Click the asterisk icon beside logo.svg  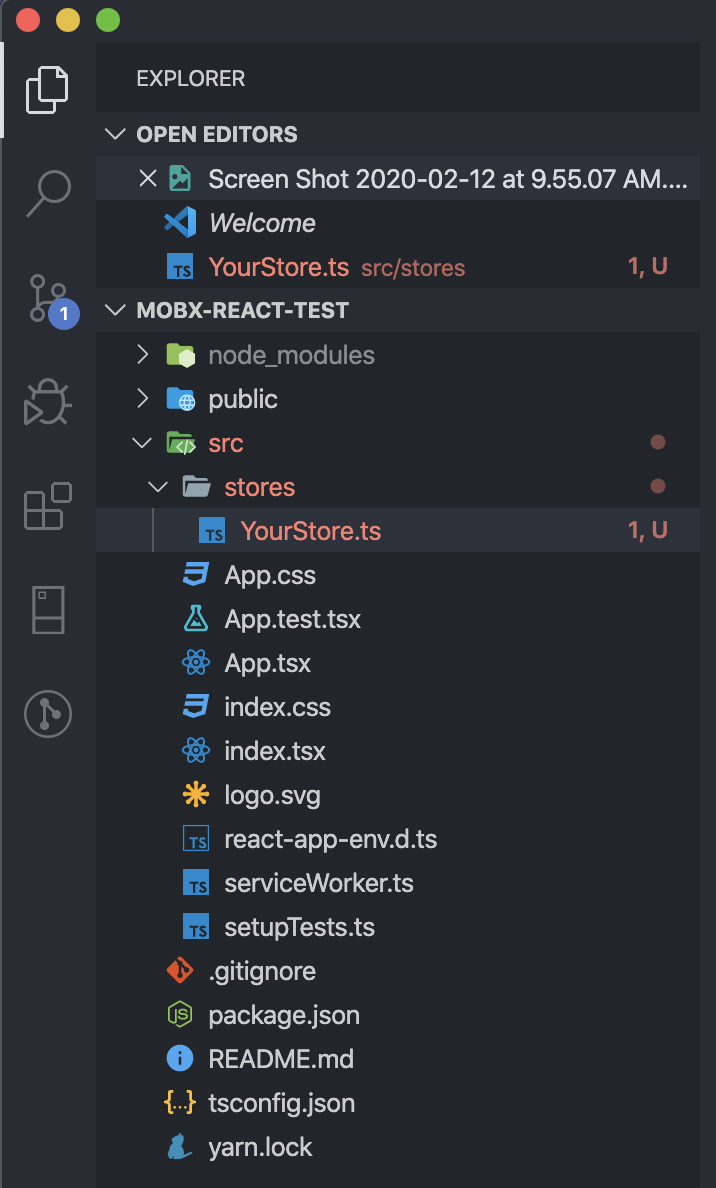pos(196,795)
